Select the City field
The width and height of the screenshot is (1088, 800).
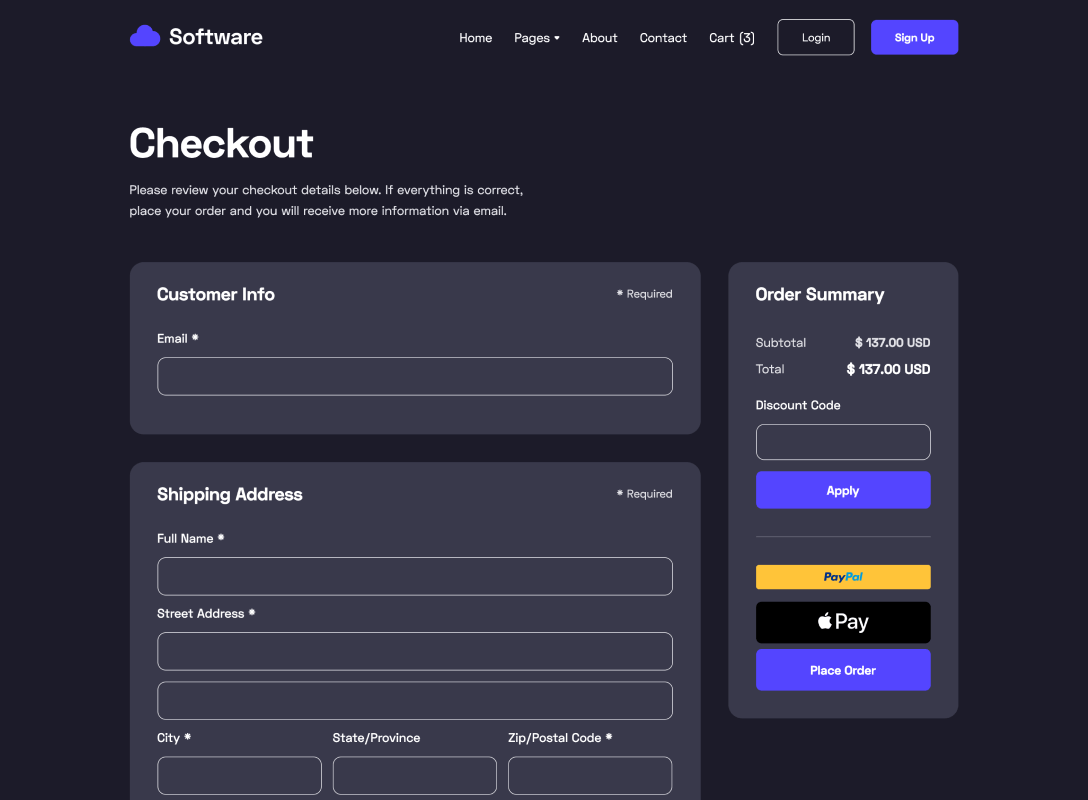pos(239,775)
